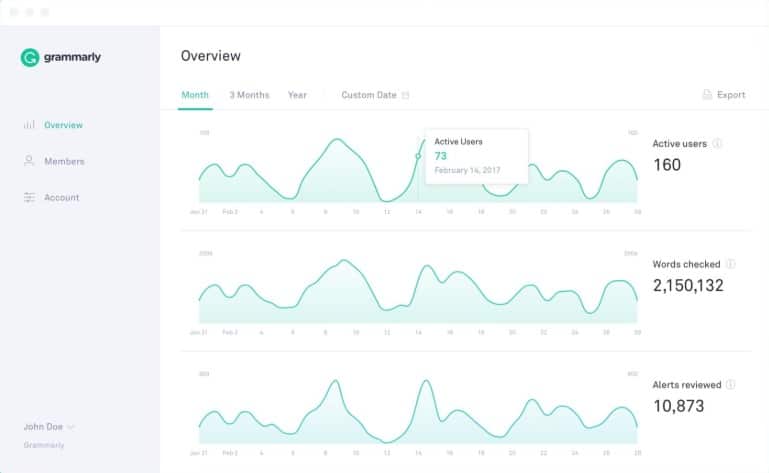Select the Month tab

(x=195, y=95)
